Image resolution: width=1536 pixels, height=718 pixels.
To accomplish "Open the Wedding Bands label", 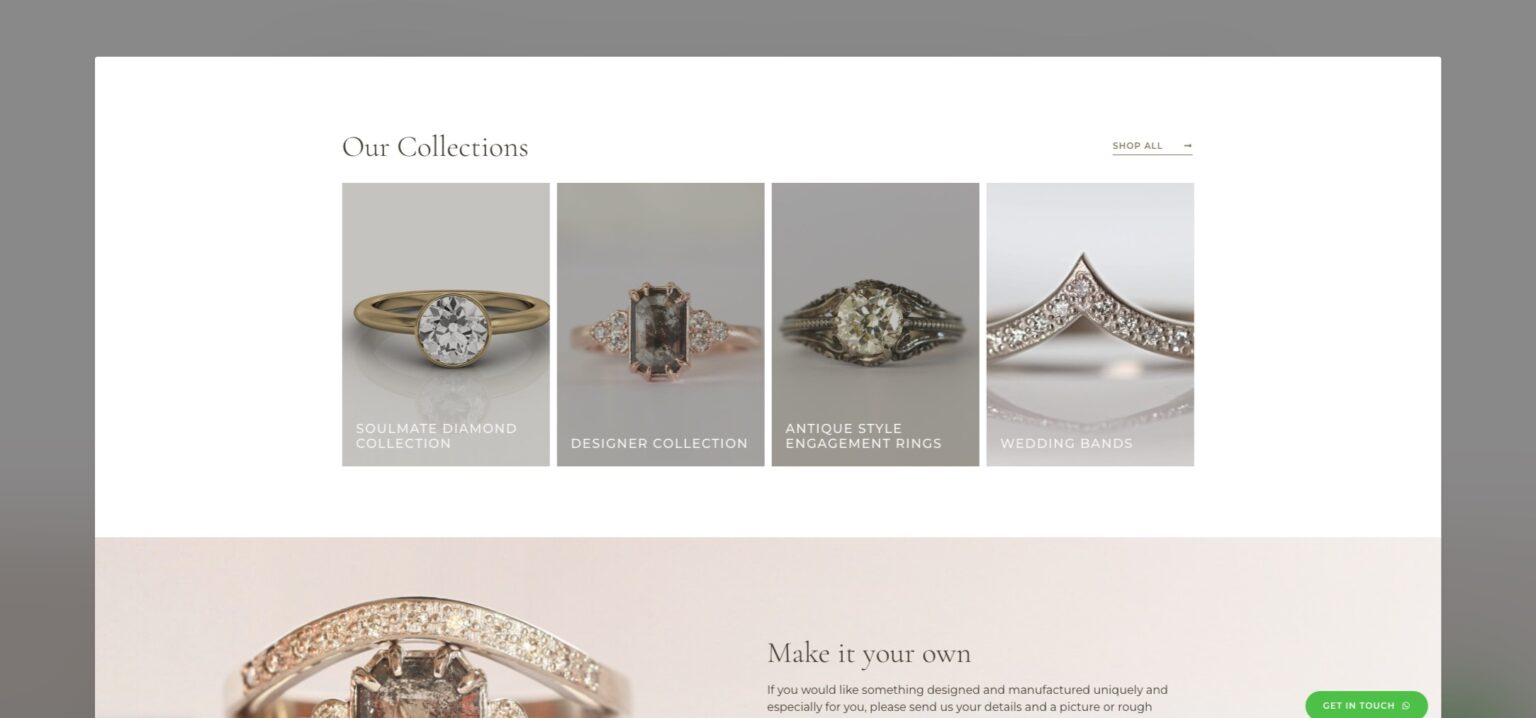I will (1066, 443).
